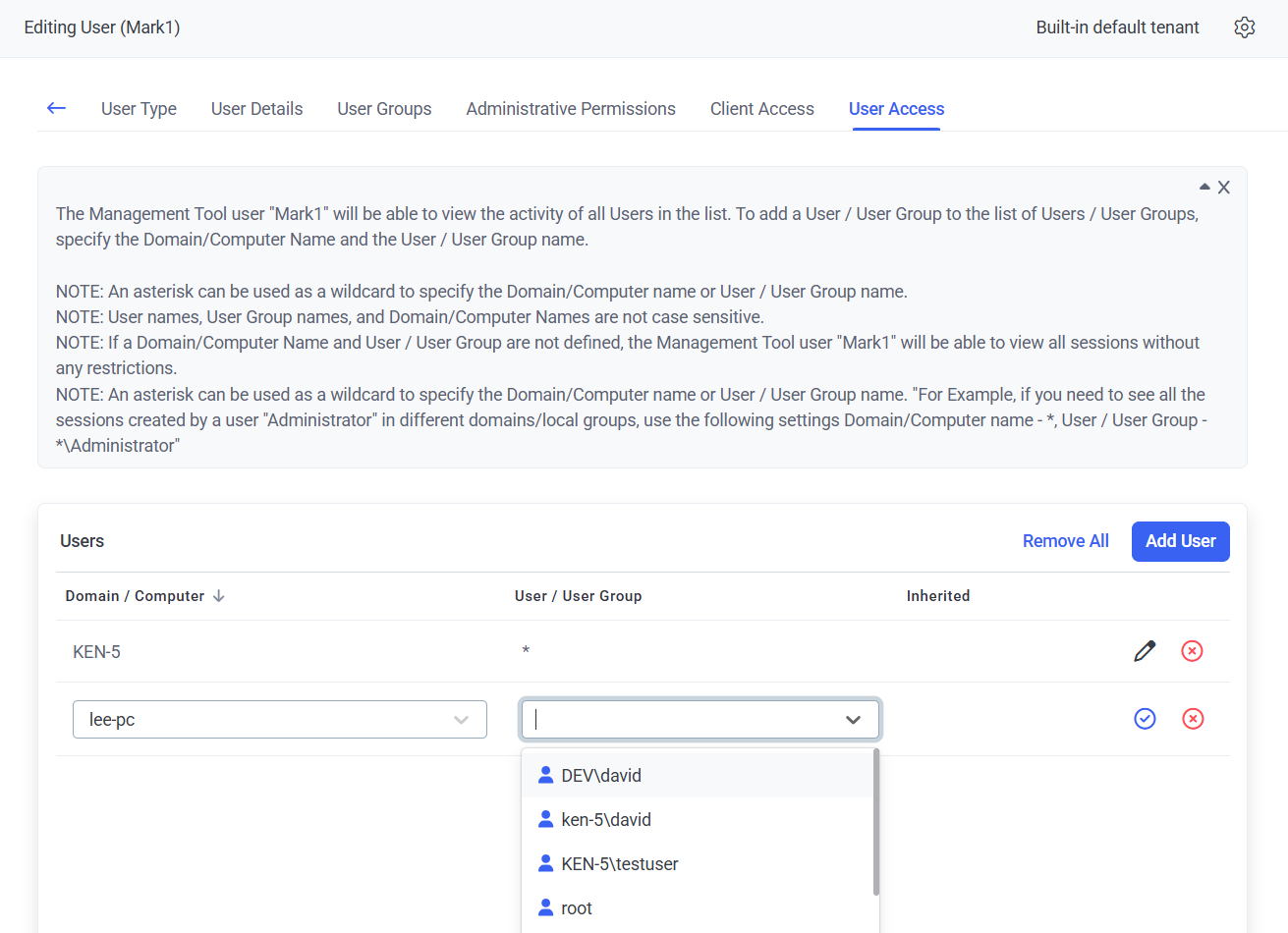Toggle the User / User Group dropdown chevron
The height and width of the screenshot is (933, 1288).
point(853,720)
